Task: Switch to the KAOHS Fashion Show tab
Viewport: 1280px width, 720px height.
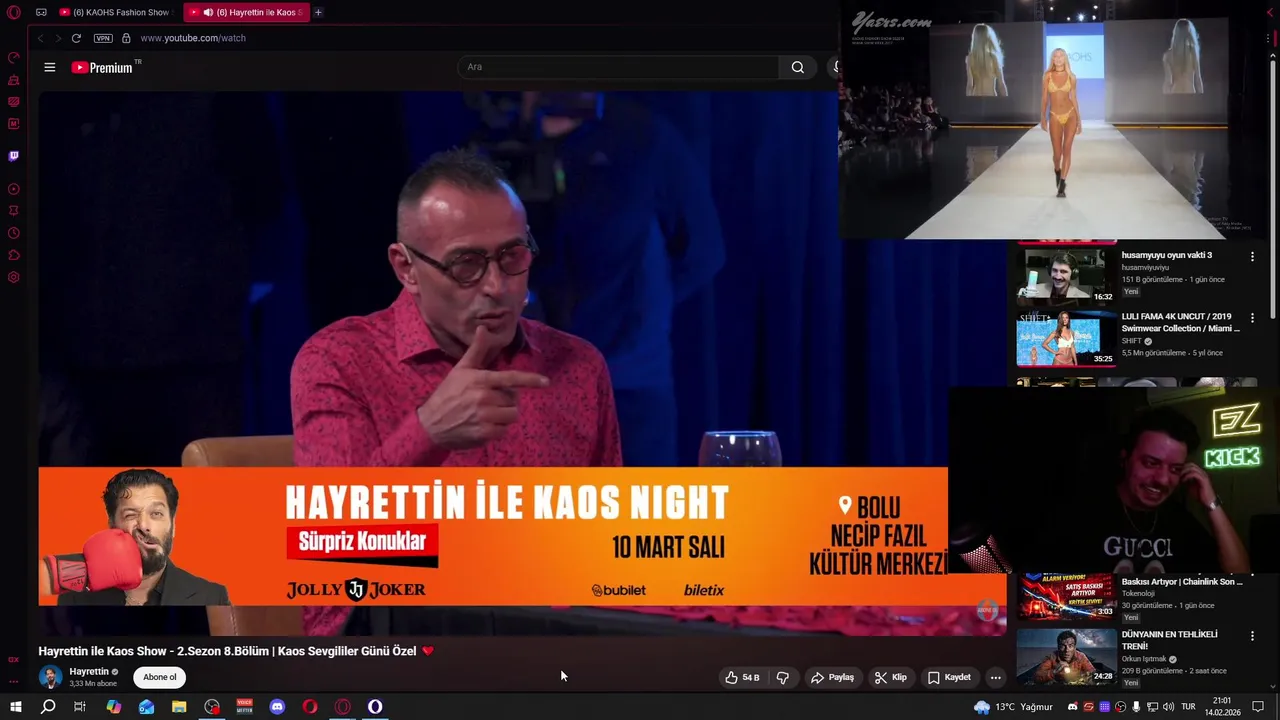Action: [115, 13]
